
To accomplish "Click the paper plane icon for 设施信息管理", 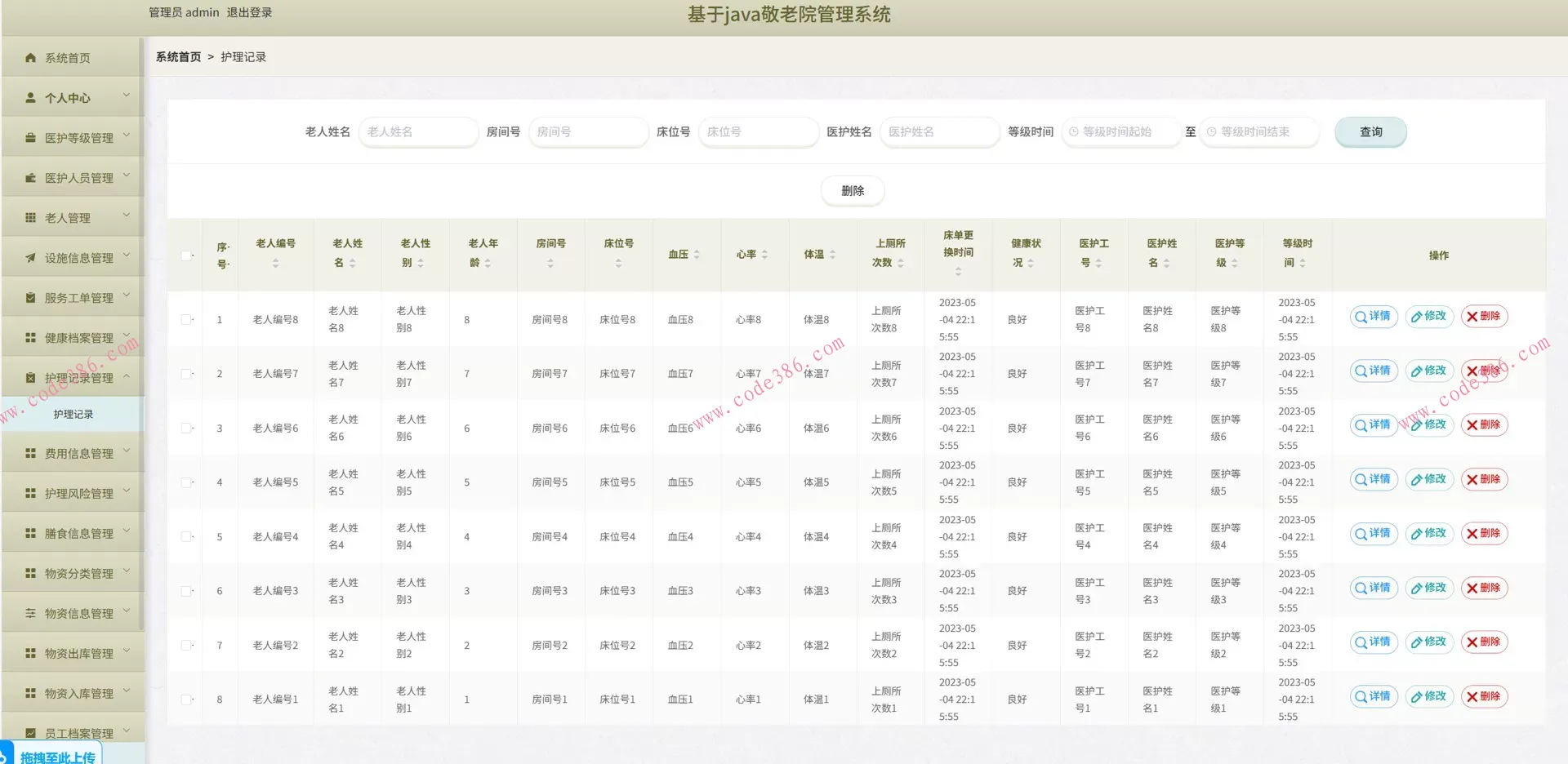I will click(x=30, y=258).
